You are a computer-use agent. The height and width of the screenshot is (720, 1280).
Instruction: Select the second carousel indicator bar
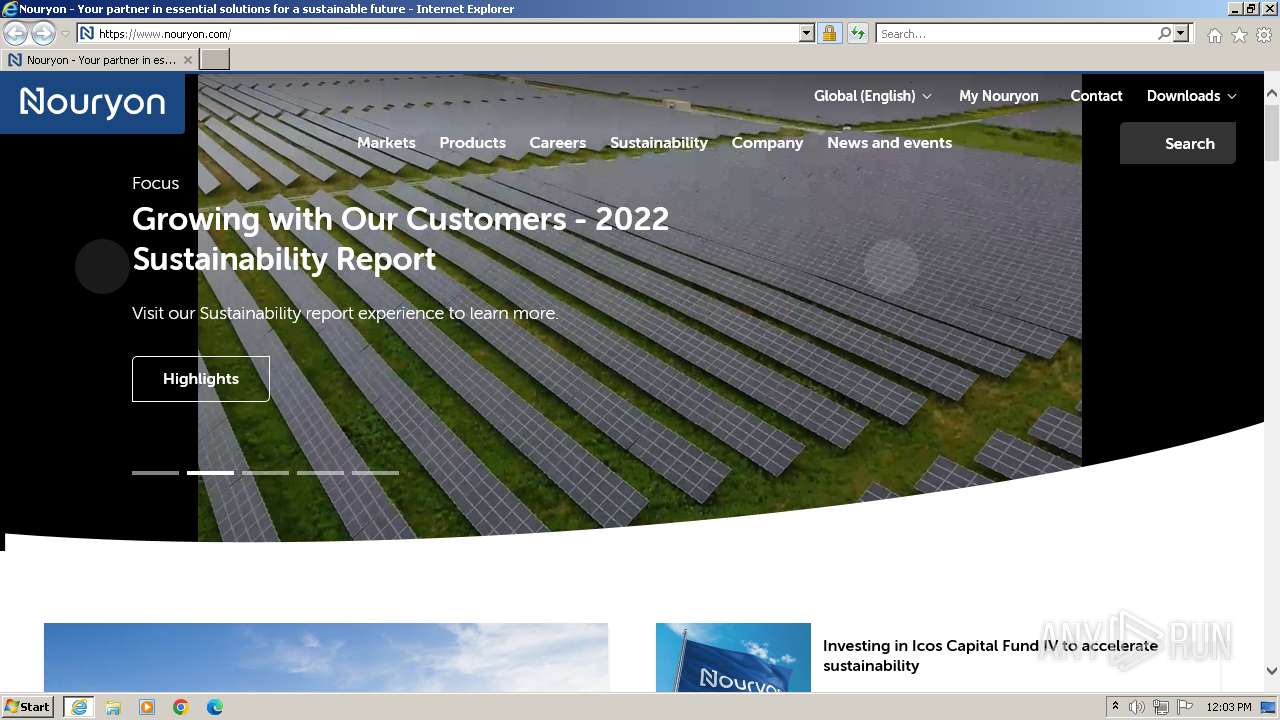point(210,473)
